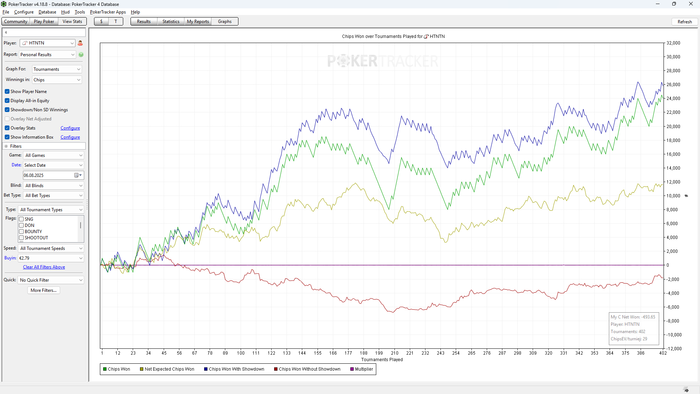The height and width of the screenshot is (394, 700).
Task: Open the PokerTracker Apps menu
Action: coord(108,12)
